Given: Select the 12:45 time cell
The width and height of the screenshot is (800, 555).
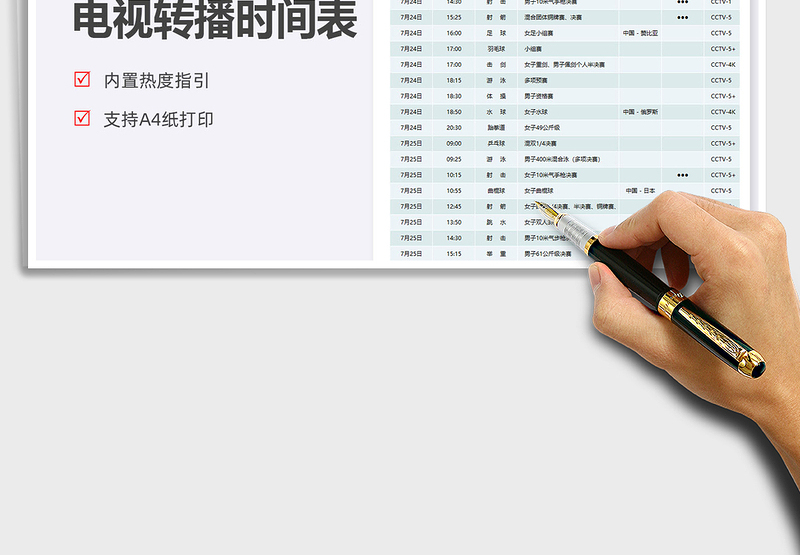Looking at the screenshot, I should [454, 207].
